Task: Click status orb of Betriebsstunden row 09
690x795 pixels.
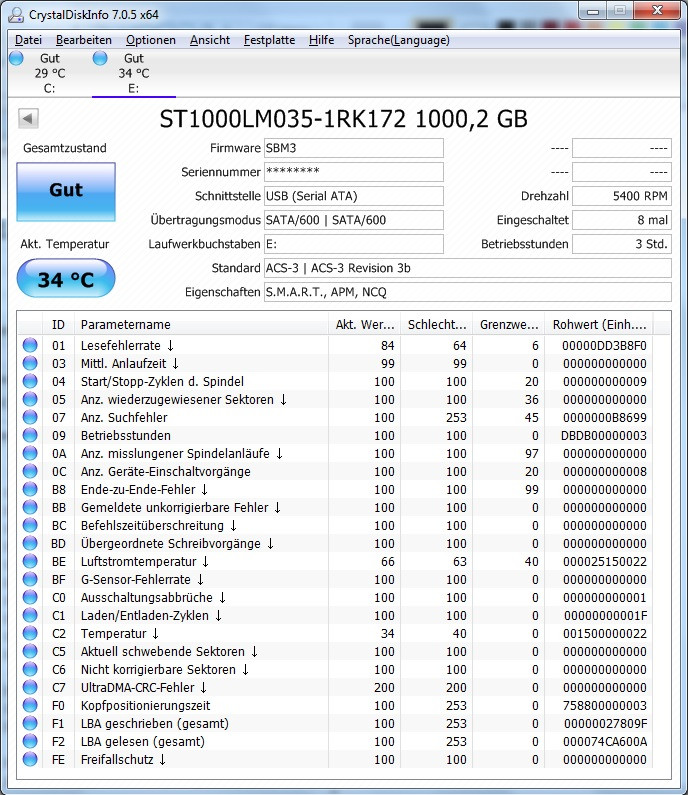Action: 30,436
